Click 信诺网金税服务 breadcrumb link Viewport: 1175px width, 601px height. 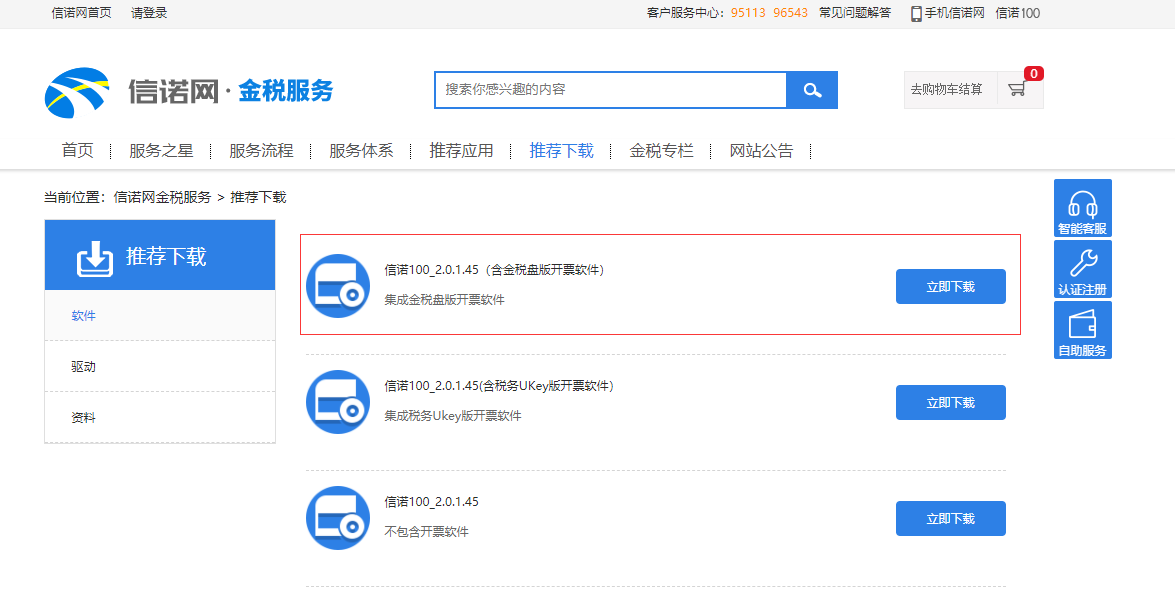[x=162, y=197]
